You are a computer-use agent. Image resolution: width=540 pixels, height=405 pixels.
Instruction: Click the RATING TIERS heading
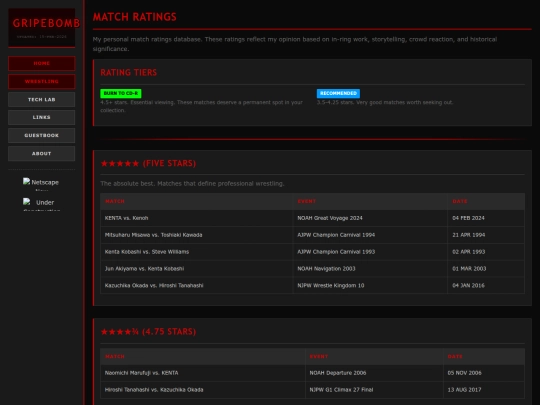(128, 73)
